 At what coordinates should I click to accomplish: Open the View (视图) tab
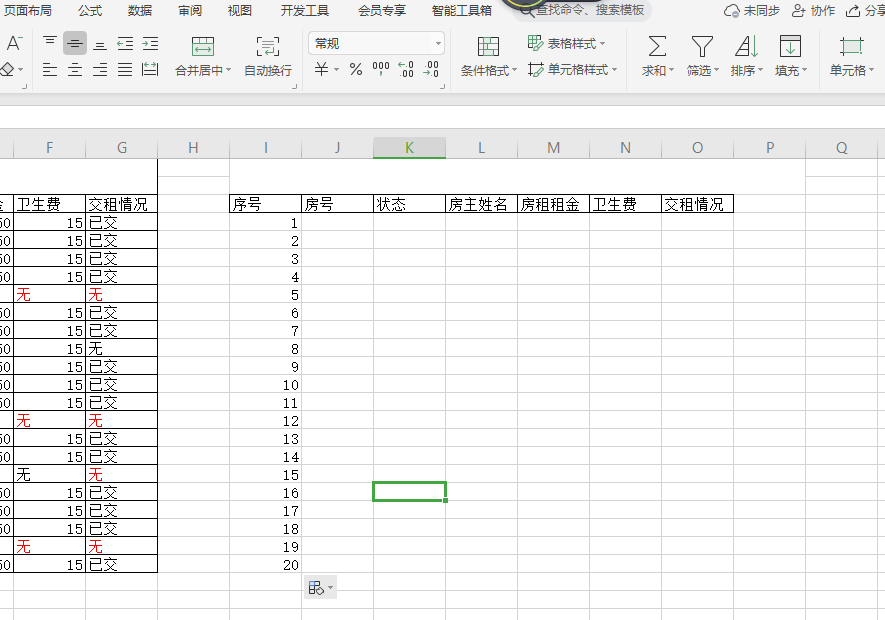click(239, 10)
